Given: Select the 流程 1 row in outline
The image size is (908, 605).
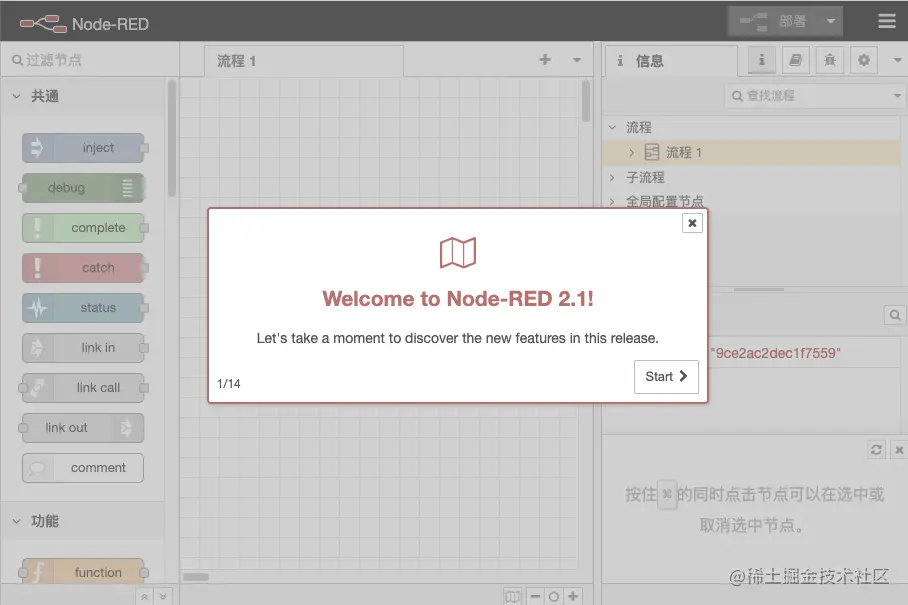Looking at the screenshot, I should [752, 152].
